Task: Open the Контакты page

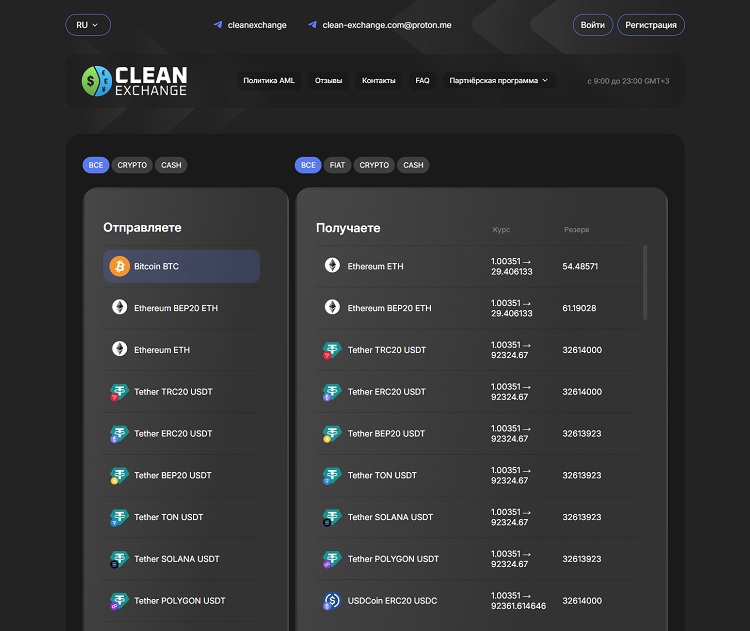Action: 378,80
